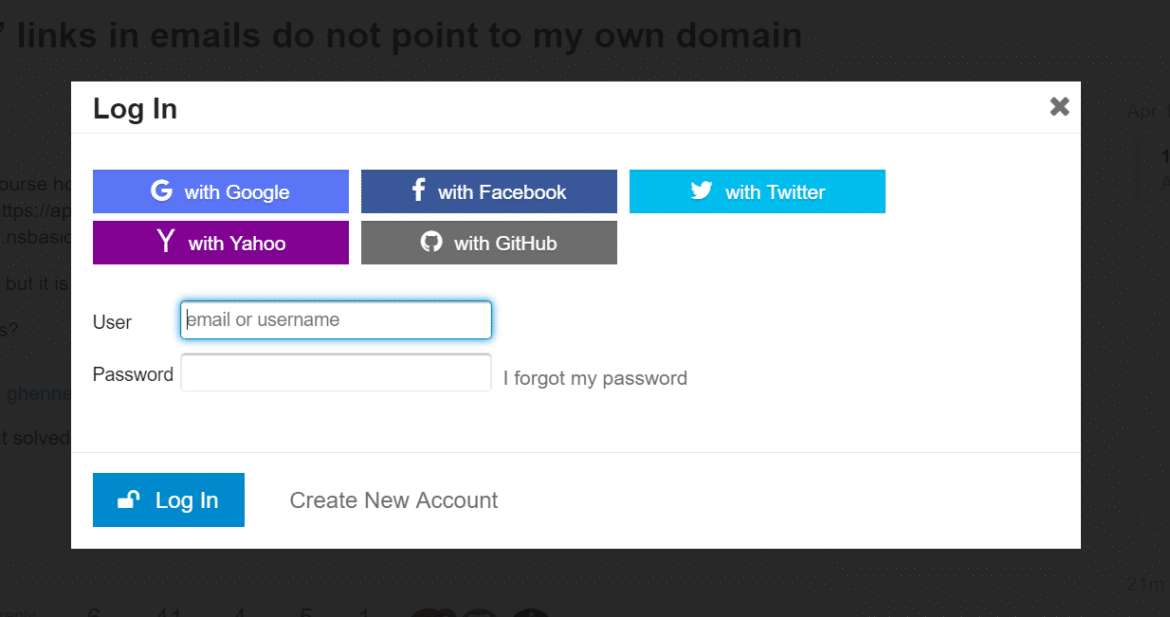The image size is (1170, 617).
Task: Focus the email or username field
Action: point(336,320)
